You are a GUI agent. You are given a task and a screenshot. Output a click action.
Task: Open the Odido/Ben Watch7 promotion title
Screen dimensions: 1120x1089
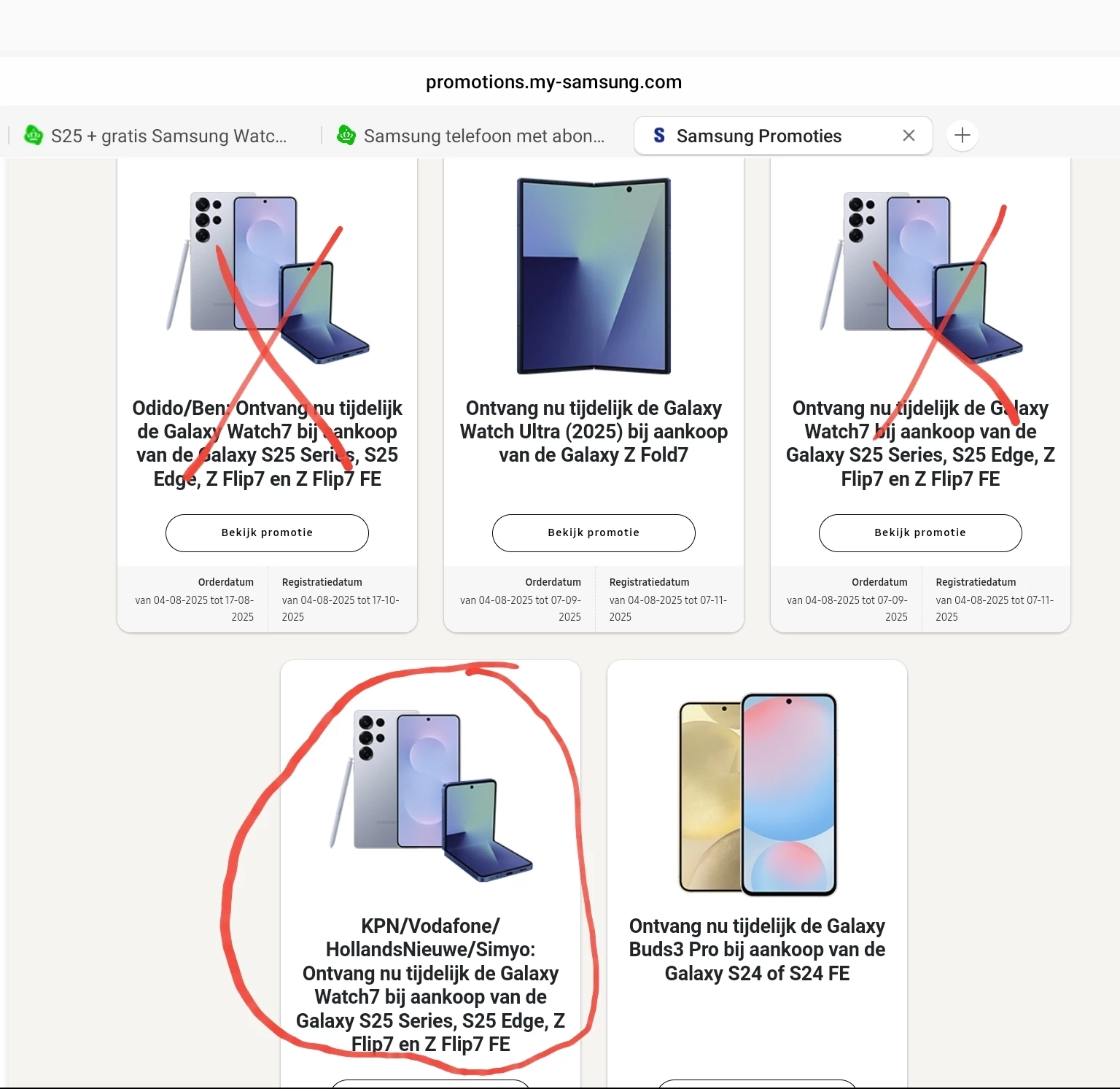267,443
